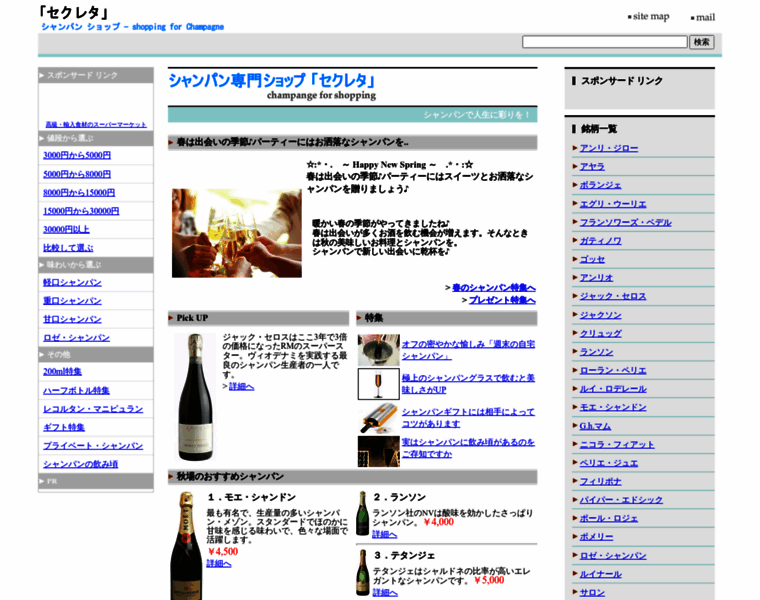Open シャンパンの飲み頃 link
Screen dimensions: 760x600
pyautogui.click(x=80, y=464)
